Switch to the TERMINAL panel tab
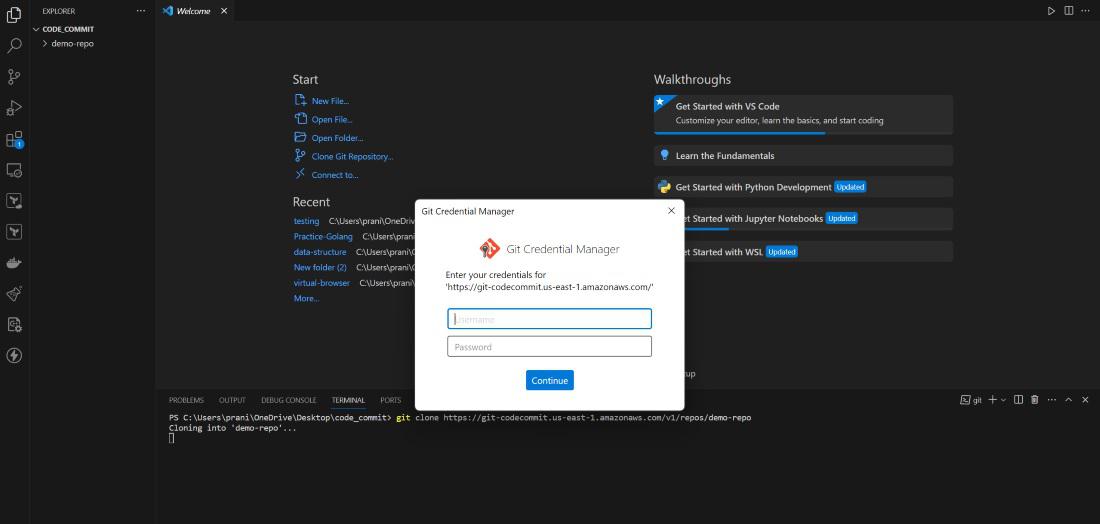This screenshot has width=1100, height=524. click(348, 401)
